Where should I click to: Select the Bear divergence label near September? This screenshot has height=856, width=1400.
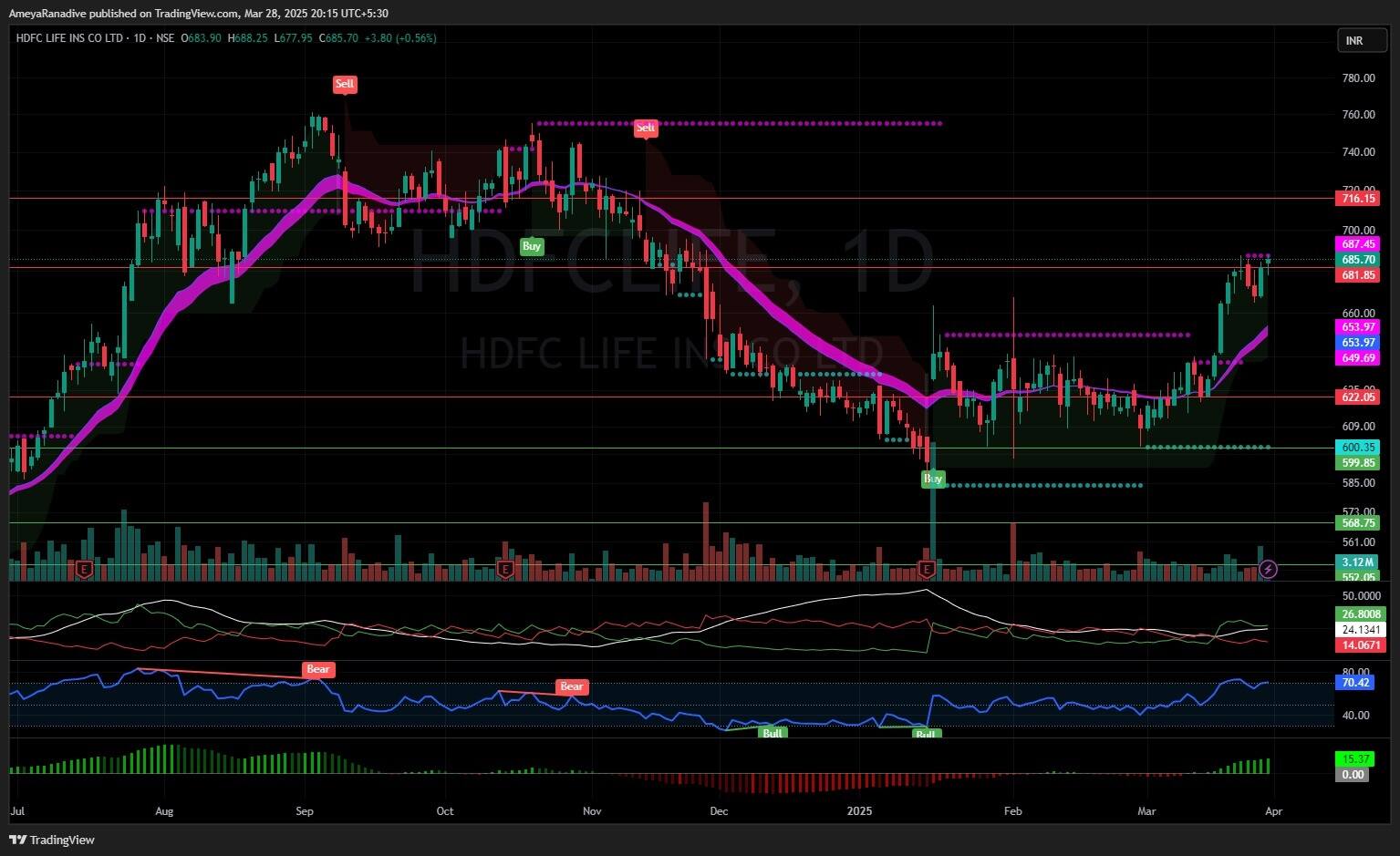[x=317, y=670]
